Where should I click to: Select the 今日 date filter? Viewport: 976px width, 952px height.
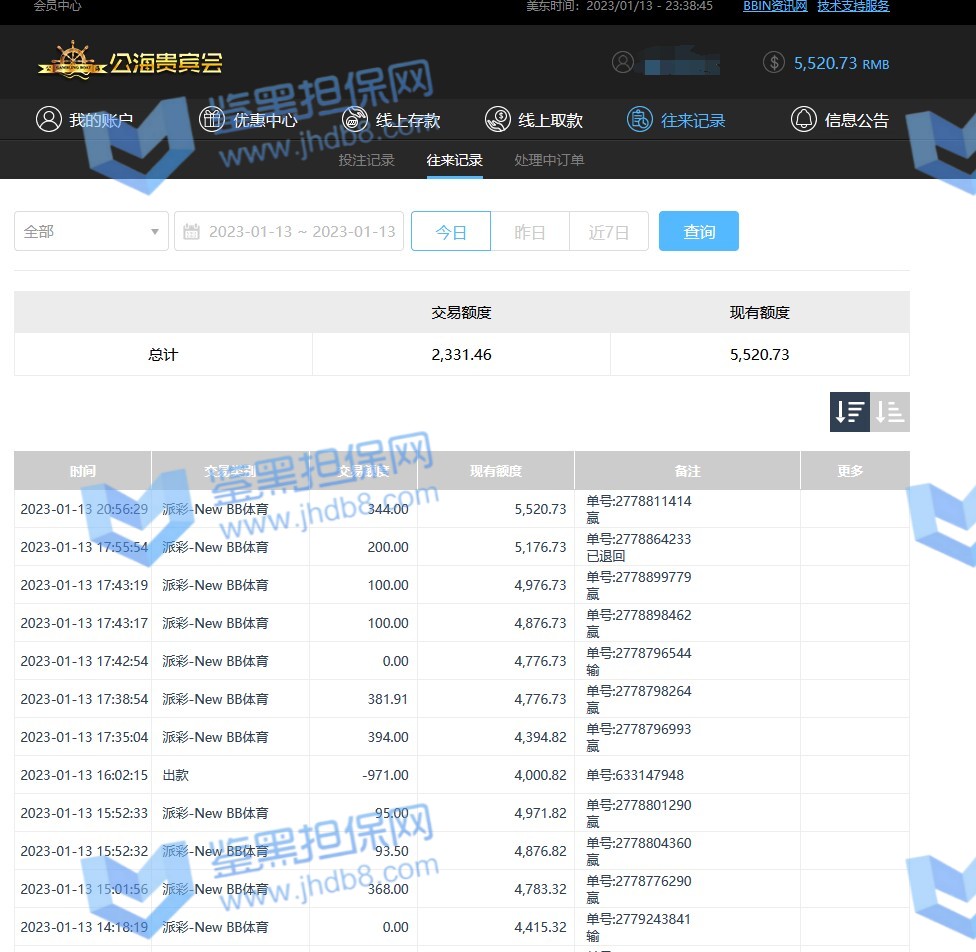[x=451, y=231]
